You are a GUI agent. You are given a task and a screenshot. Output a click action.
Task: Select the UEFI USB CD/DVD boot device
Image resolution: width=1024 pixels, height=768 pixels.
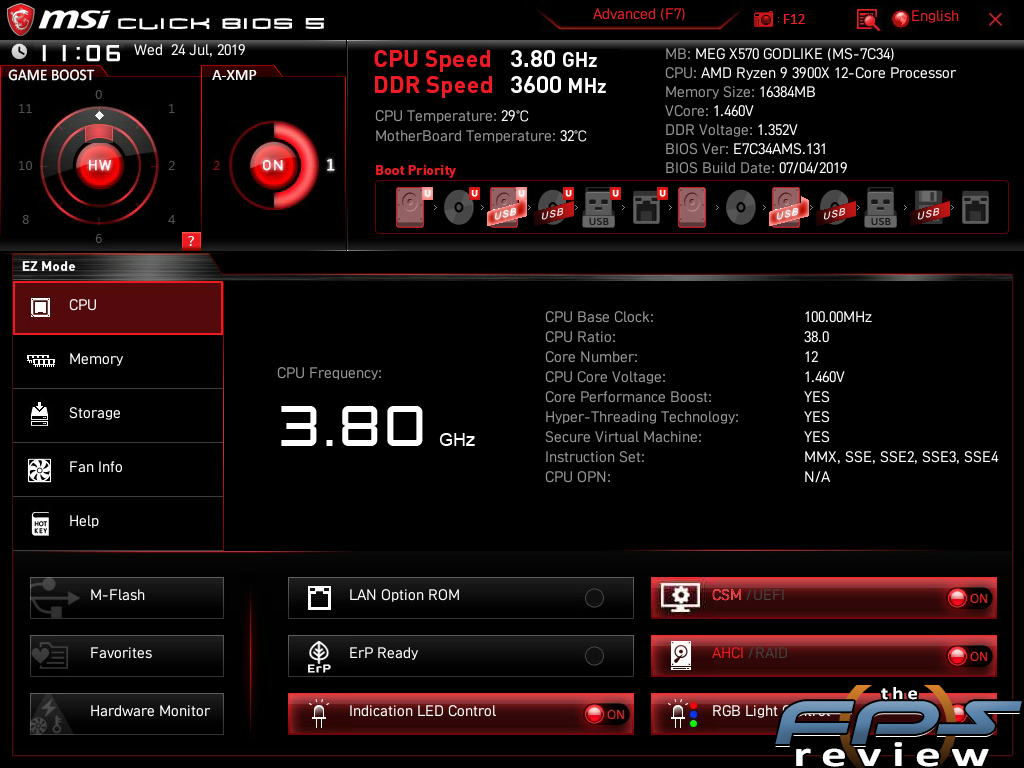[x=554, y=207]
